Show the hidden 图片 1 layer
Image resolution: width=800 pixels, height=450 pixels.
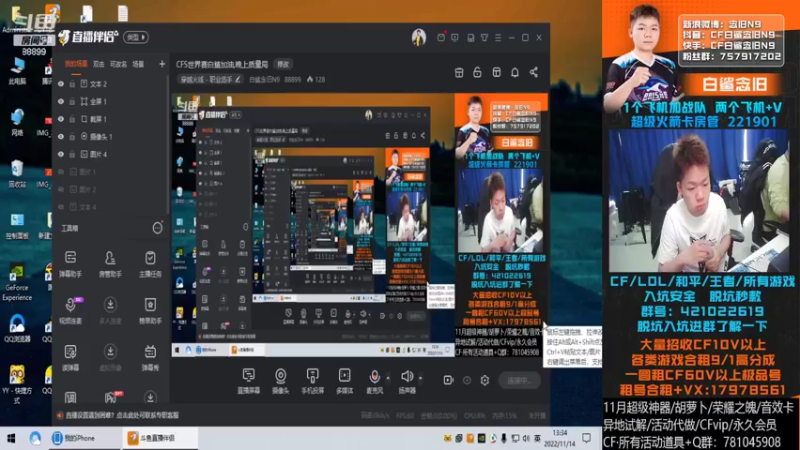pos(61,172)
